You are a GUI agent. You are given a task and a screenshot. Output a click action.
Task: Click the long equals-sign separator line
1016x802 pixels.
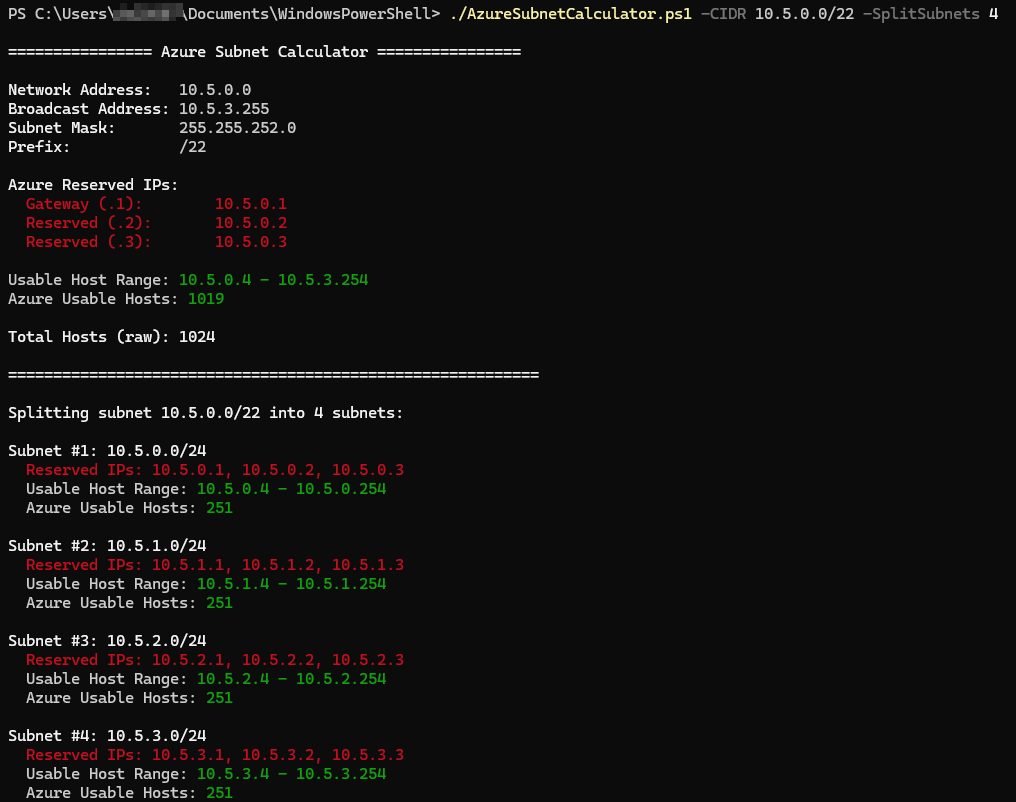[273, 375]
